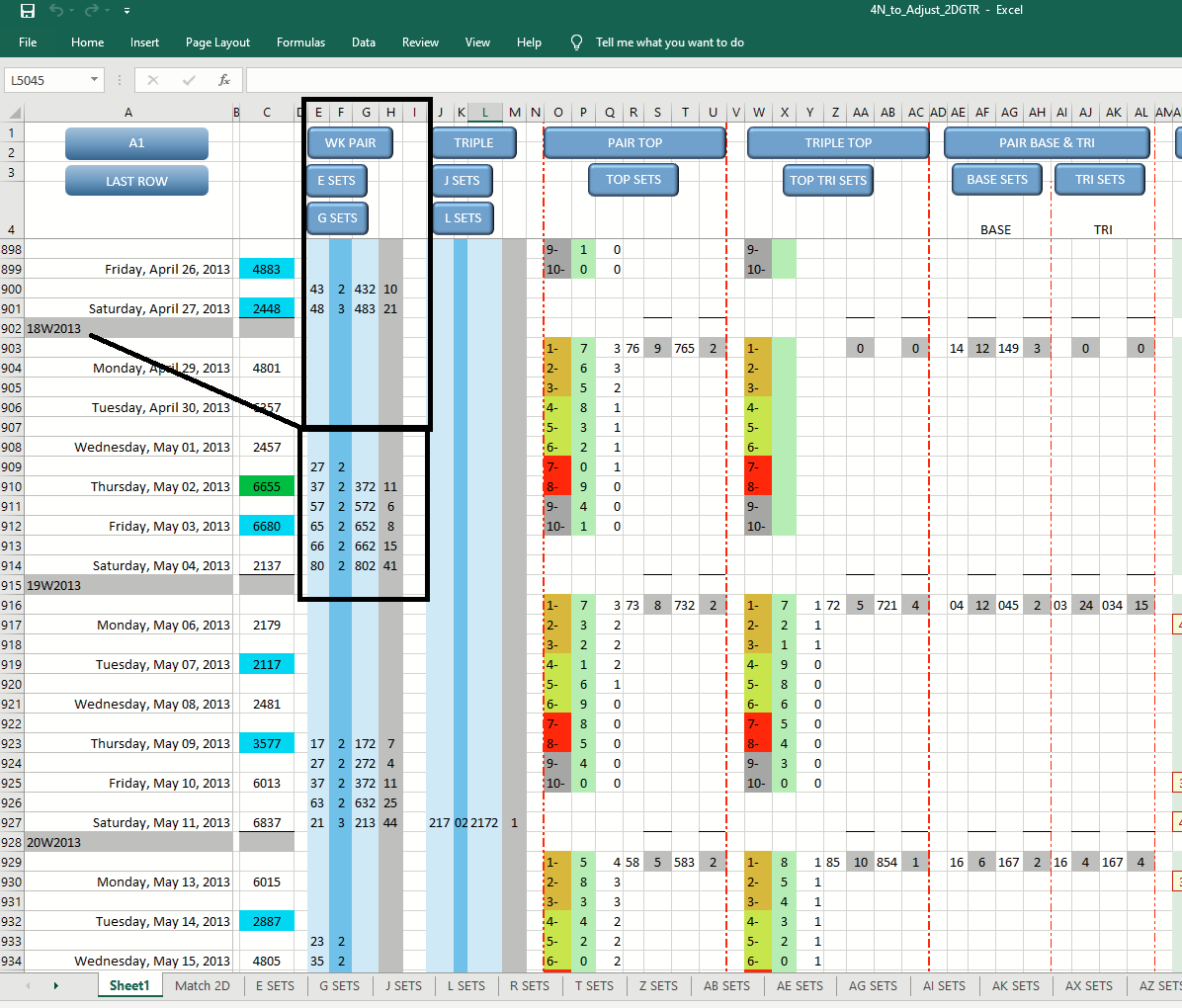The image size is (1182, 1008).
Task: Open the Customize Quick Access Toolbar menu
Action: tap(126, 11)
